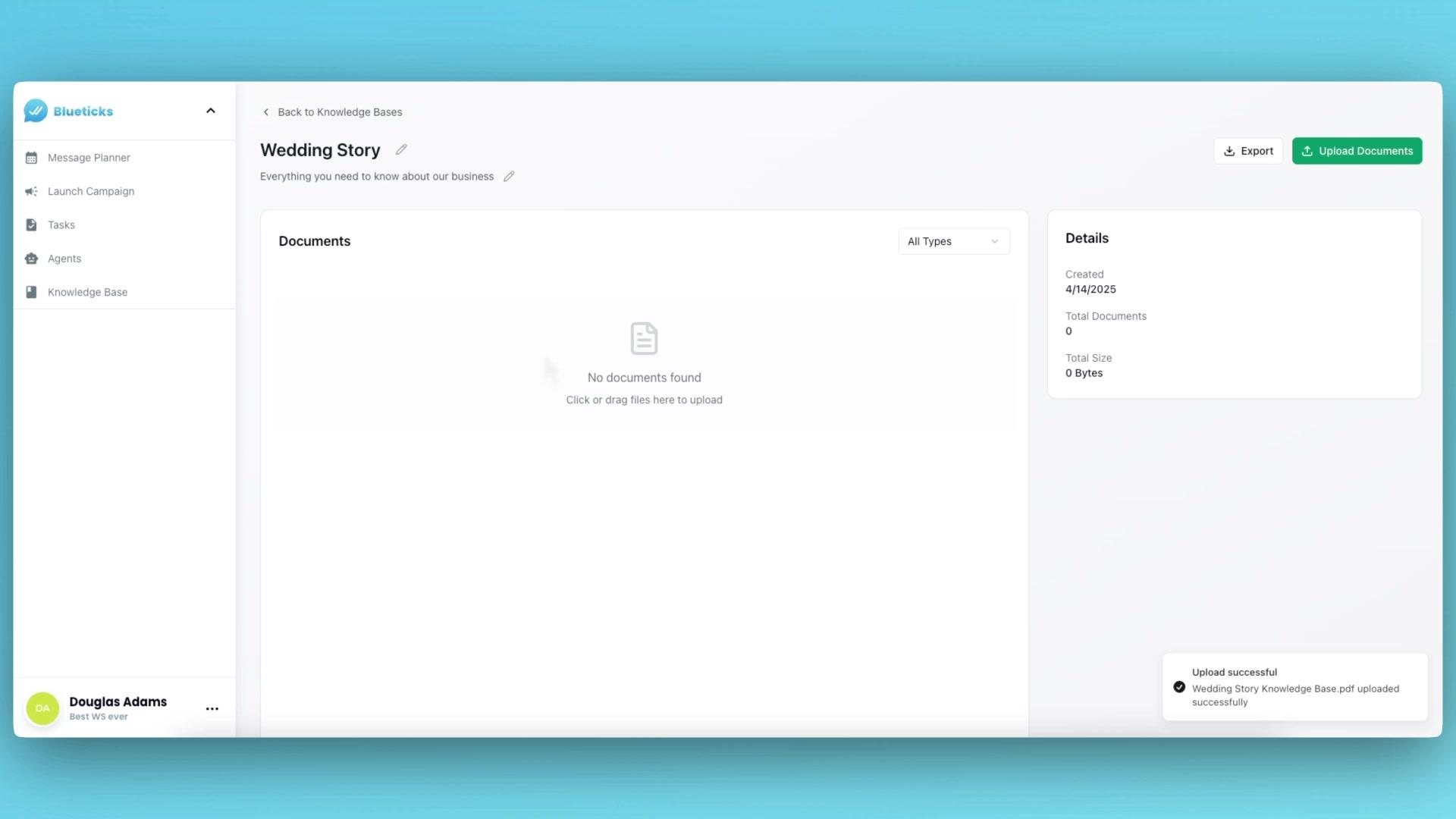Click the Tasks clipboard icon
This screenshot has height=819, width=1456.
pyautogui.click(x=31, y=225)
